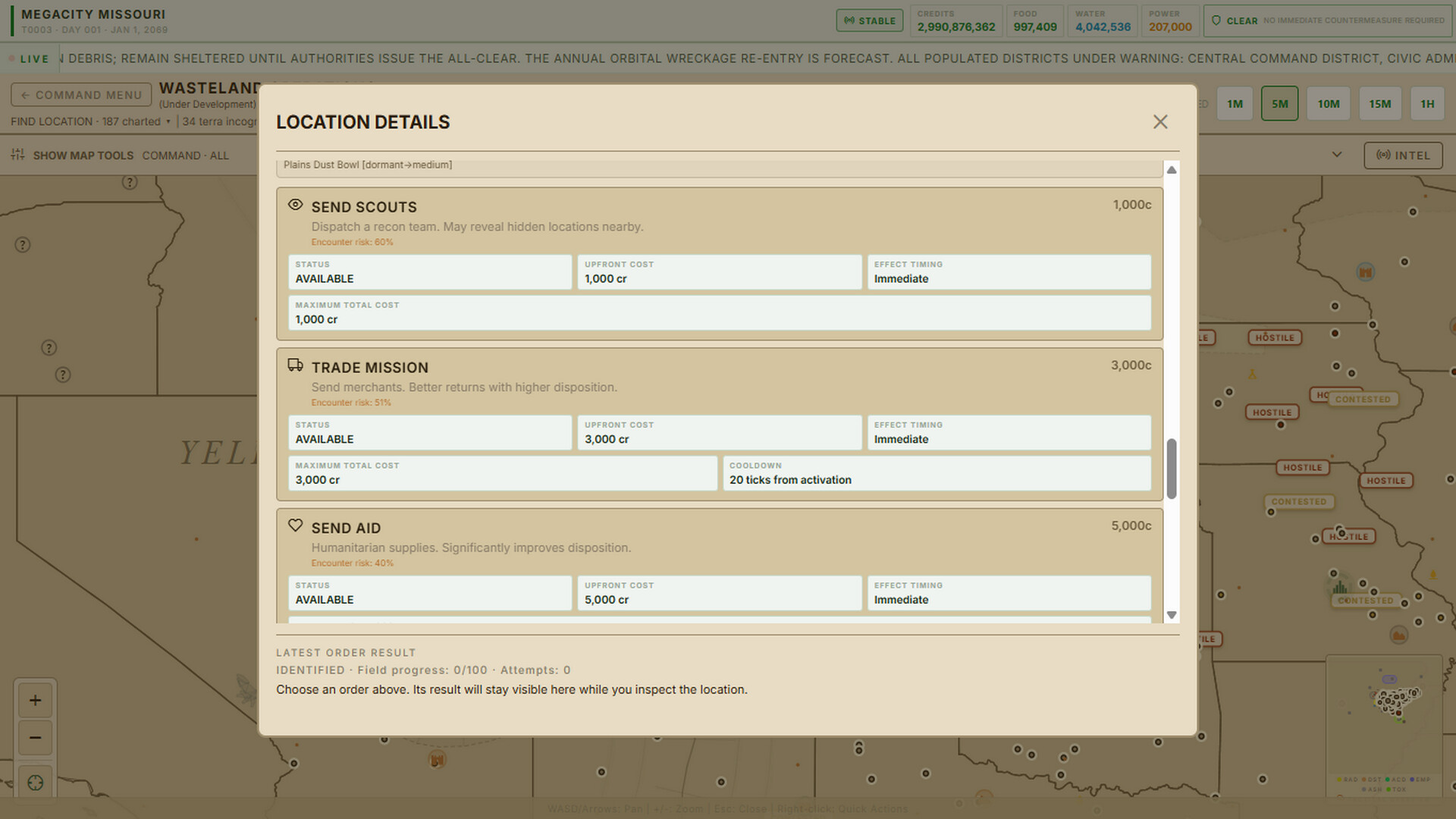Click the '34 terra incognita' count
1456x819 pixels.
(219, 121)
